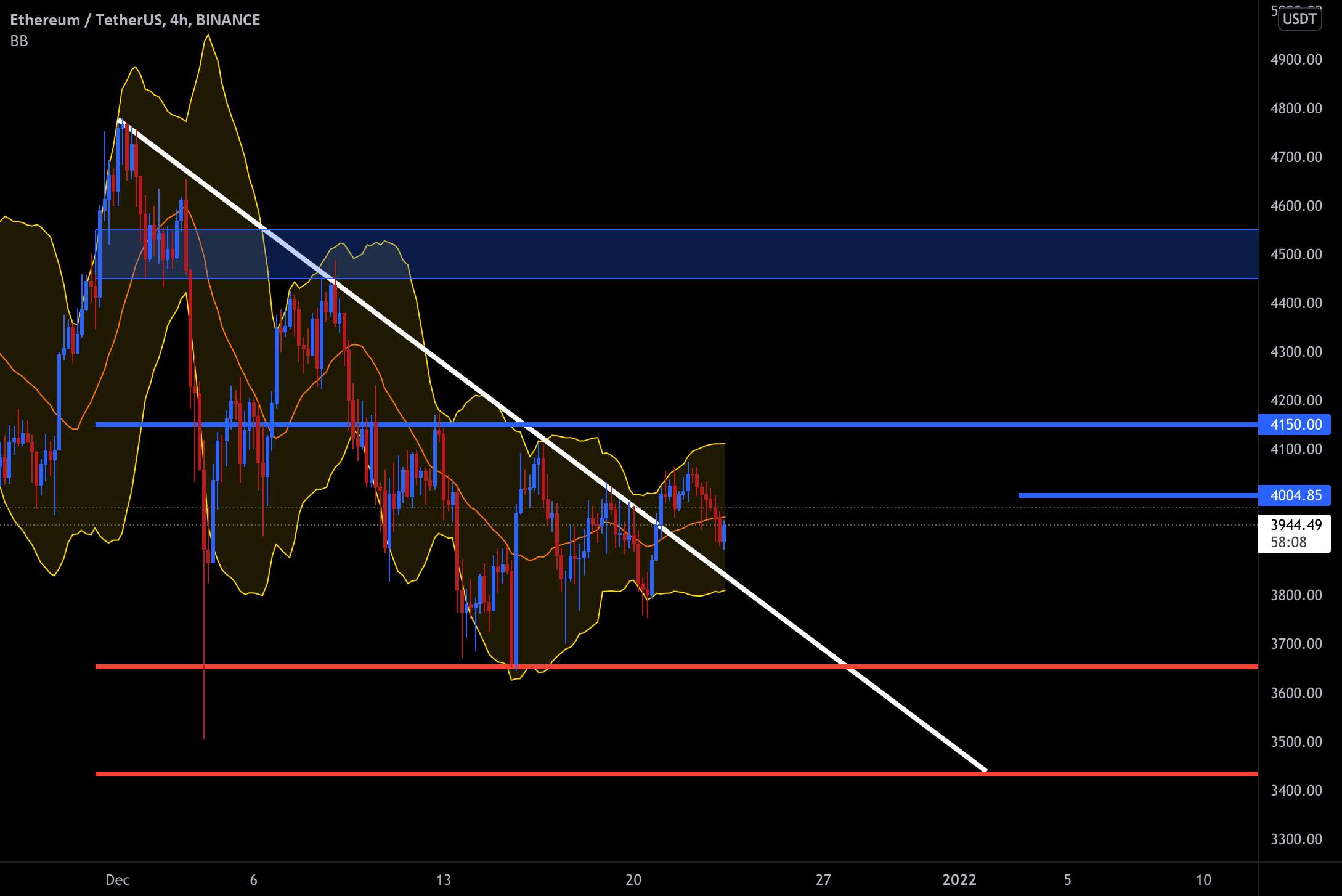Click the 6 date label on time axis
Screen dimensions: 1342x896
click(253, 880)
